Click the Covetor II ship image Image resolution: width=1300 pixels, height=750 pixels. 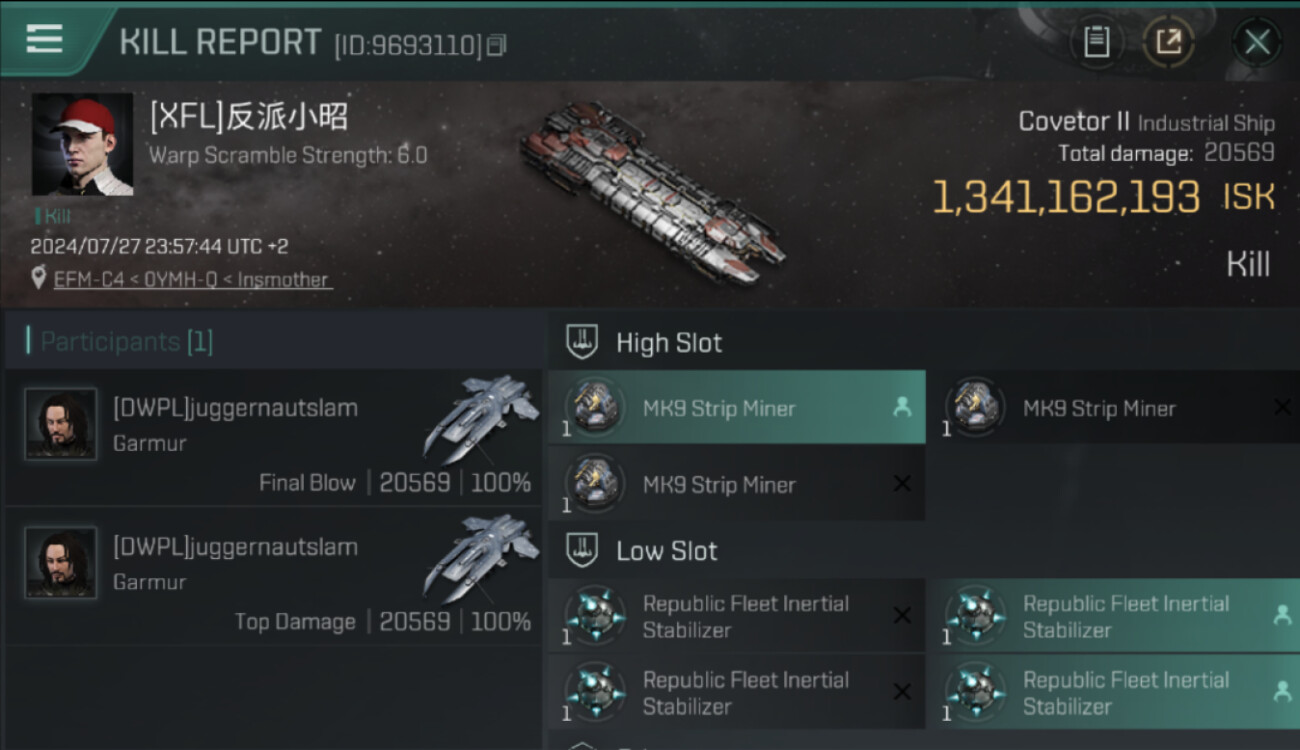coord(650,190)
